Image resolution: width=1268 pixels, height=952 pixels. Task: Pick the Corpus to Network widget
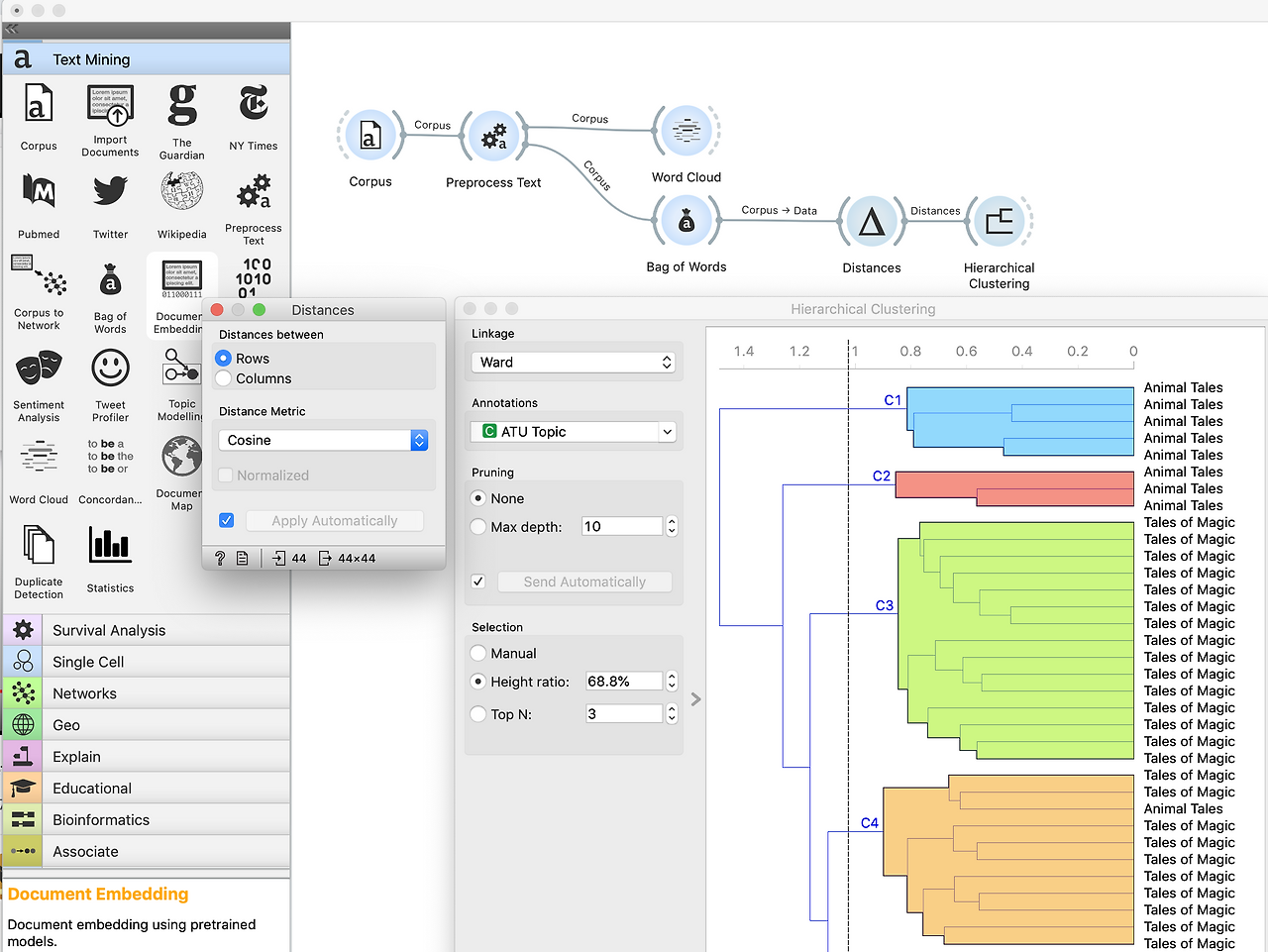pos(39,293)
